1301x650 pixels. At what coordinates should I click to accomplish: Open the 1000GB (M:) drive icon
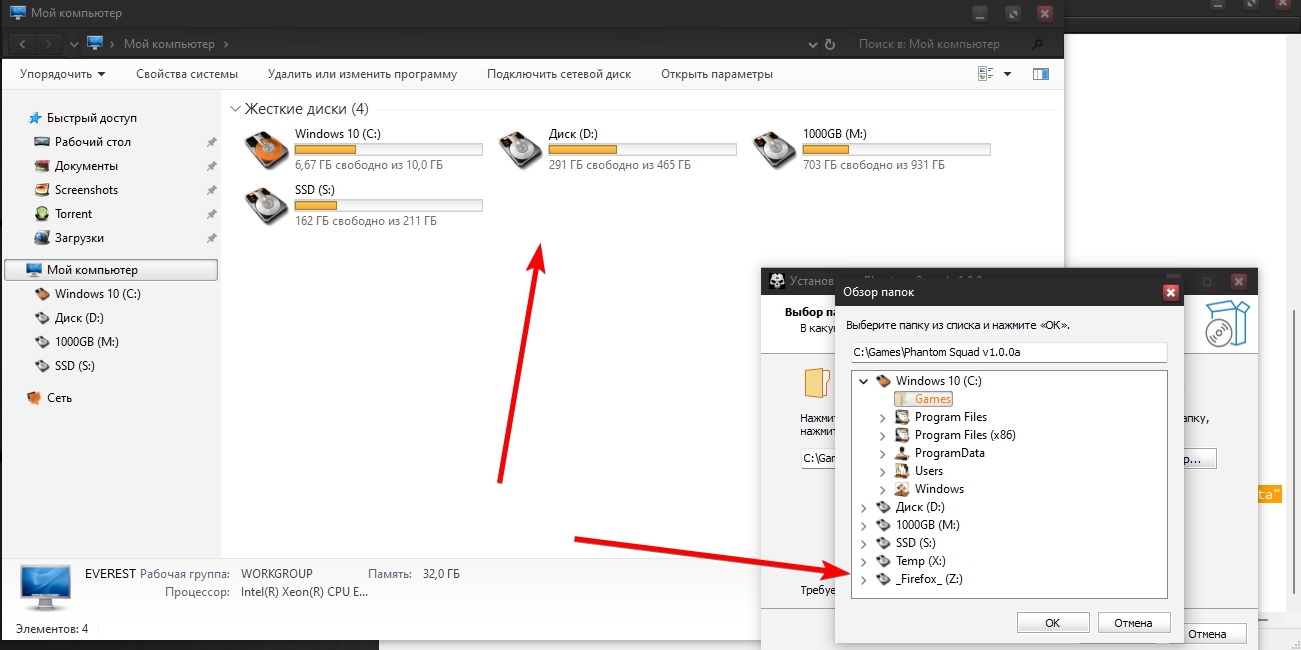pyautogui.click(x=774, y=149)
